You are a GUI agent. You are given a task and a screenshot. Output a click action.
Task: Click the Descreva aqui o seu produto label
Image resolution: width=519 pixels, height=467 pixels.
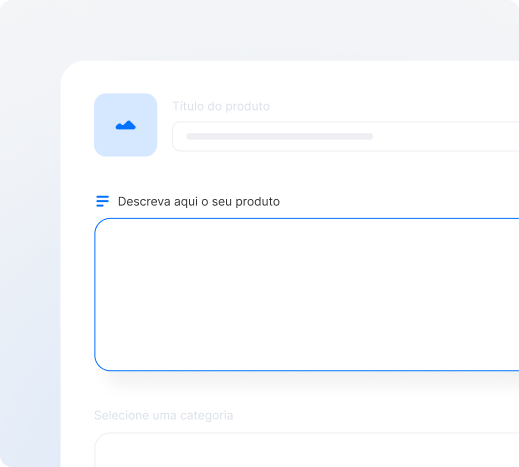pyautogui.click(x=199, y=202)
